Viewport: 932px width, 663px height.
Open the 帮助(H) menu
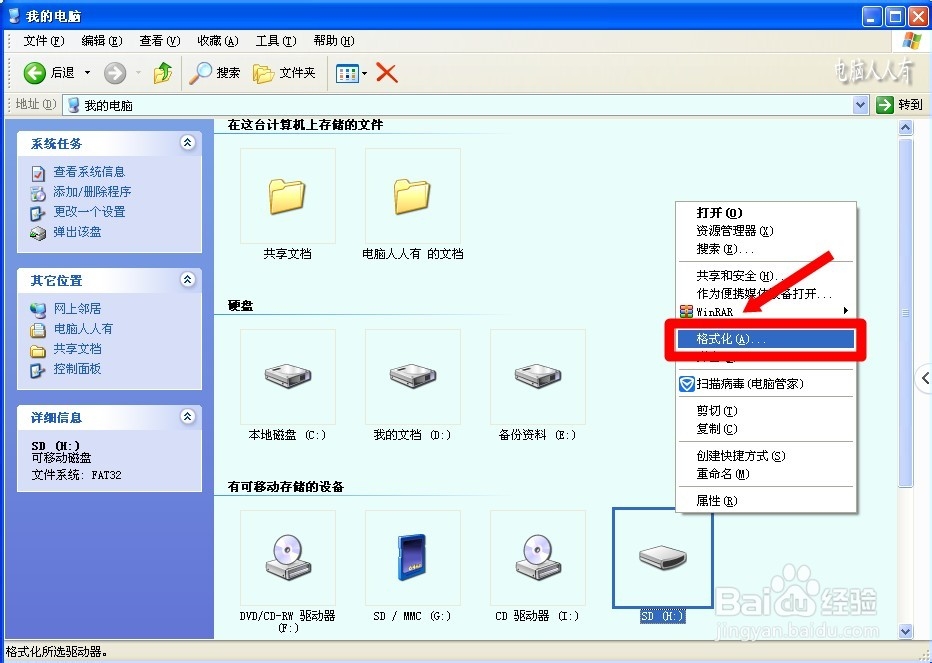click(x=334, y=40)
